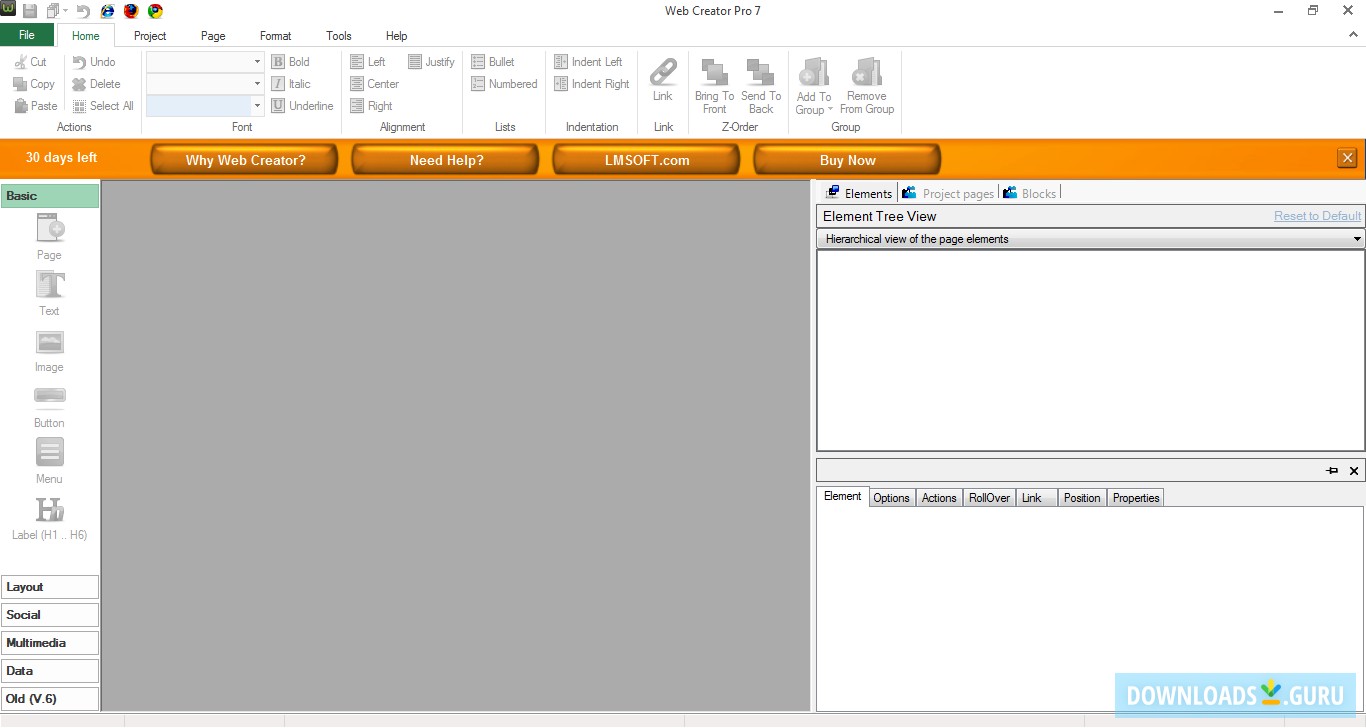Click the Delete action icon

pos(79,84)
